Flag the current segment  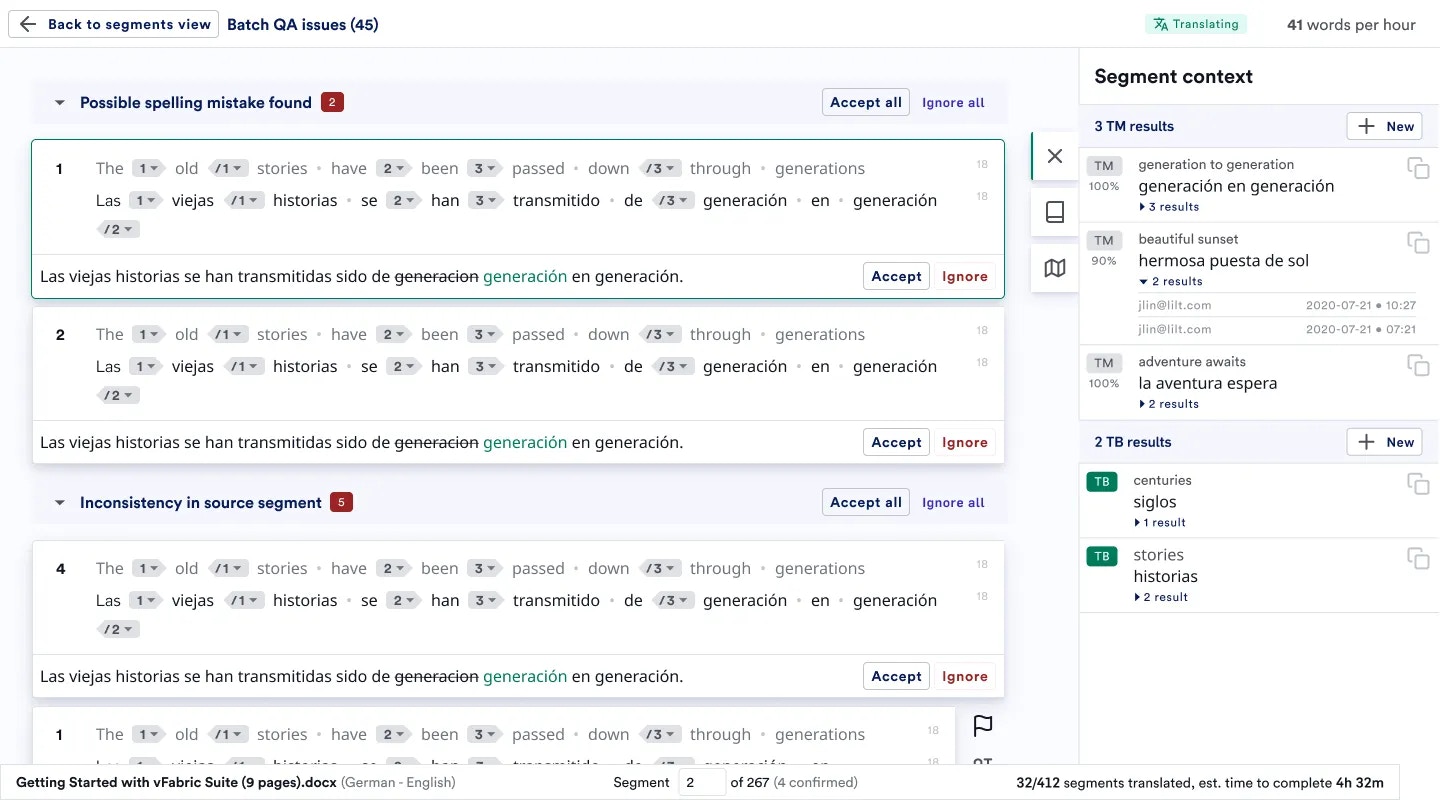(982, 727)
